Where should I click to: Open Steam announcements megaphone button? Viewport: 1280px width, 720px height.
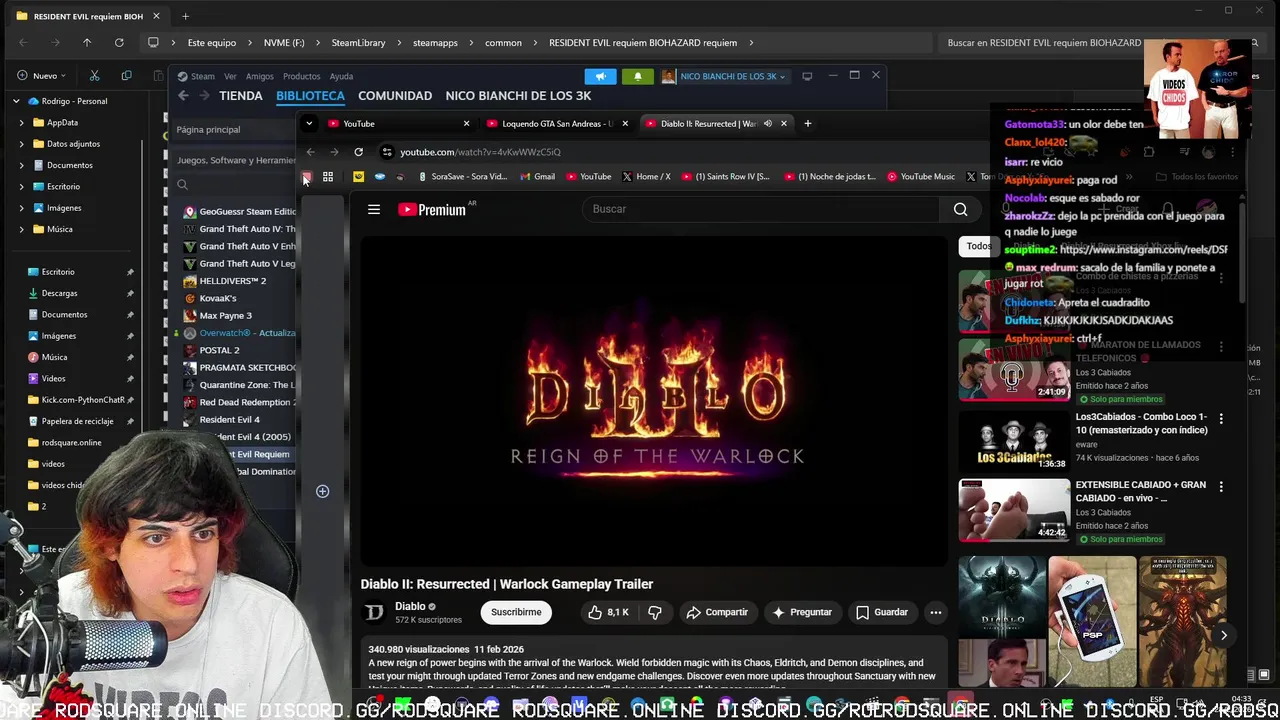[x=600, y=76]
